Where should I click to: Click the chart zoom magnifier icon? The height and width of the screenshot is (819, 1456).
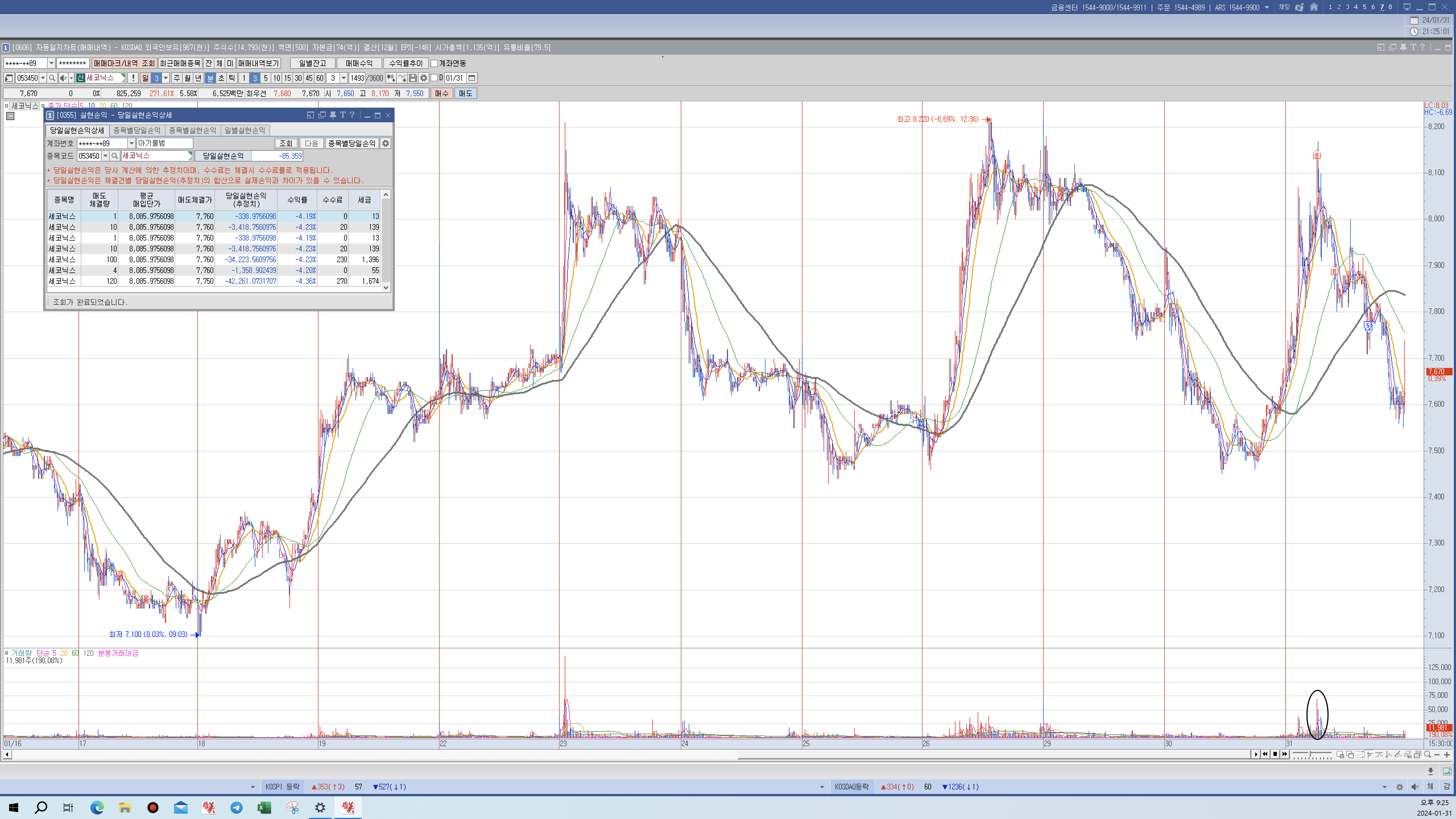coord(1428,754)
